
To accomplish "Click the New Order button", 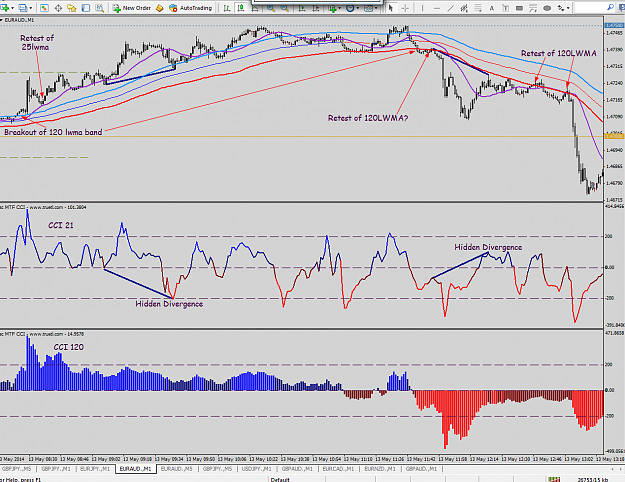I will click(x=132, y=8).
